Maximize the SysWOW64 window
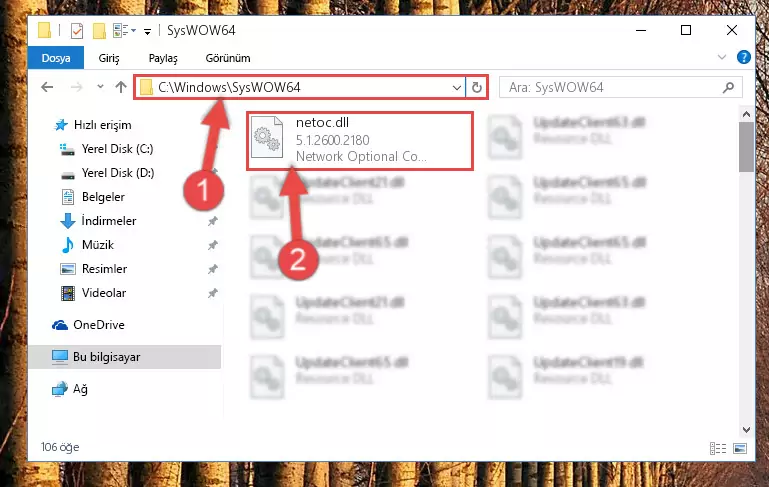 tap(686, 30)
